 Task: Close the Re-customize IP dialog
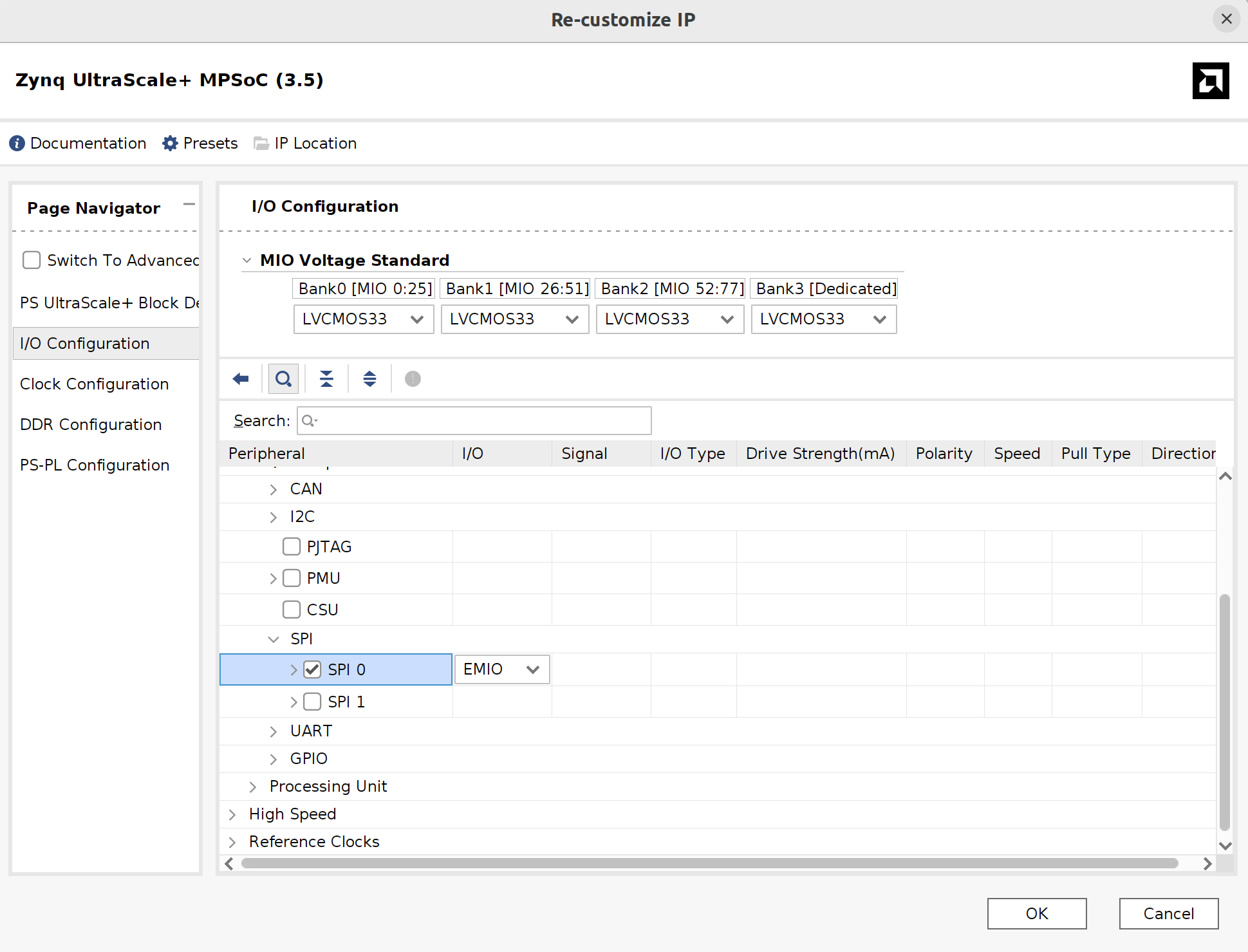[1226, 19]
